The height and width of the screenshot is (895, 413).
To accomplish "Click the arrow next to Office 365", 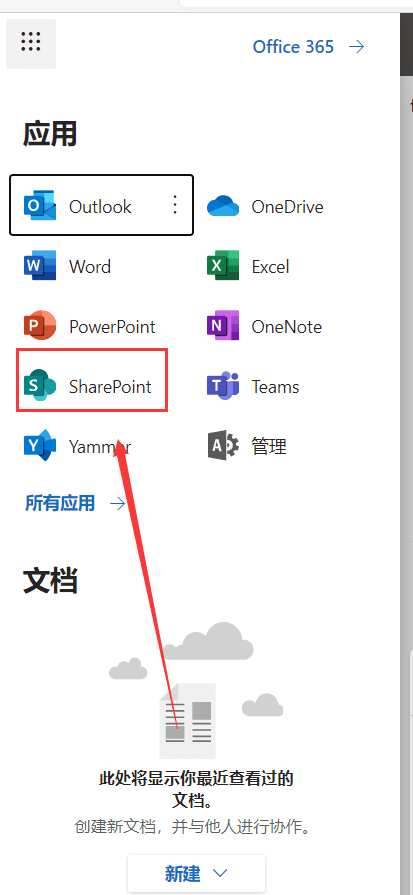I will coord(357,47).
